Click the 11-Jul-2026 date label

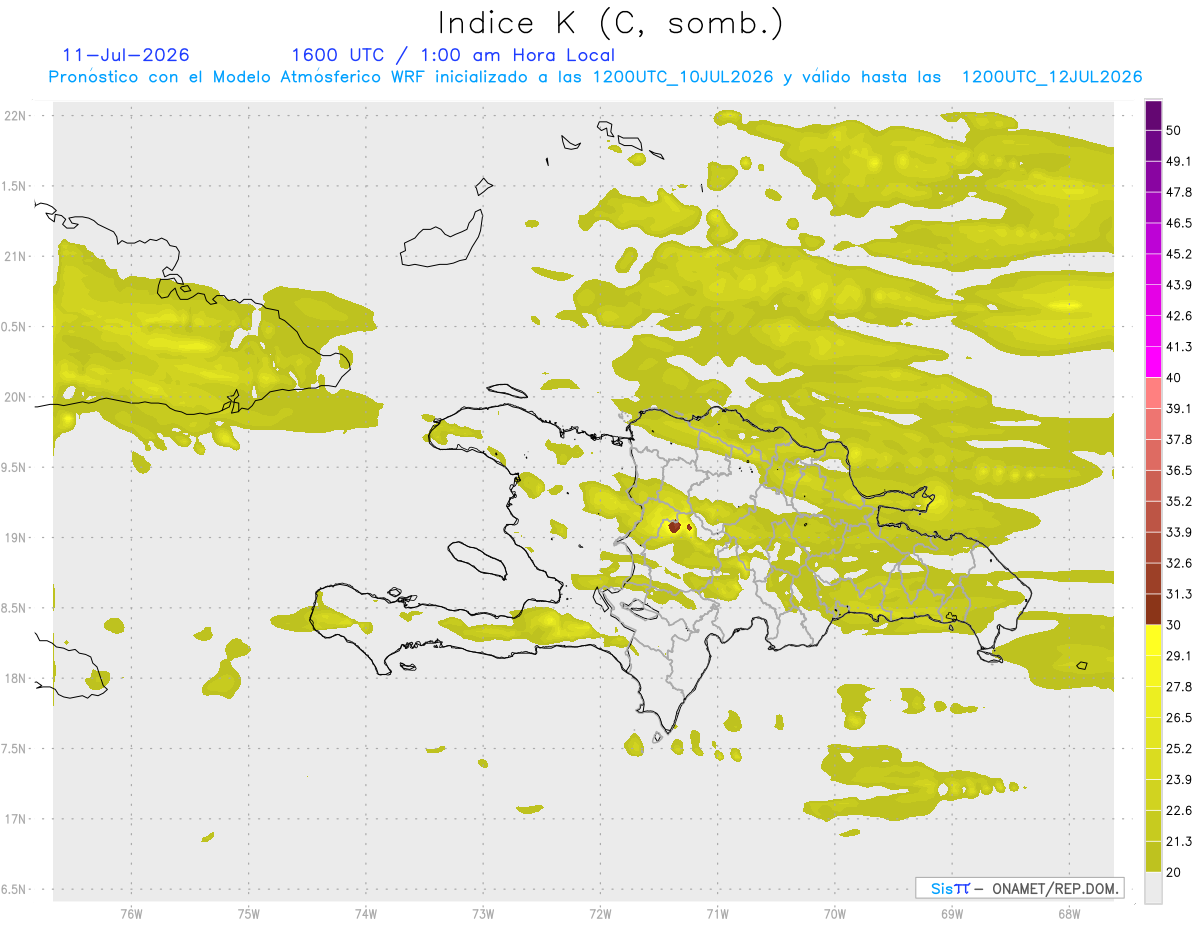click(125, 55)
